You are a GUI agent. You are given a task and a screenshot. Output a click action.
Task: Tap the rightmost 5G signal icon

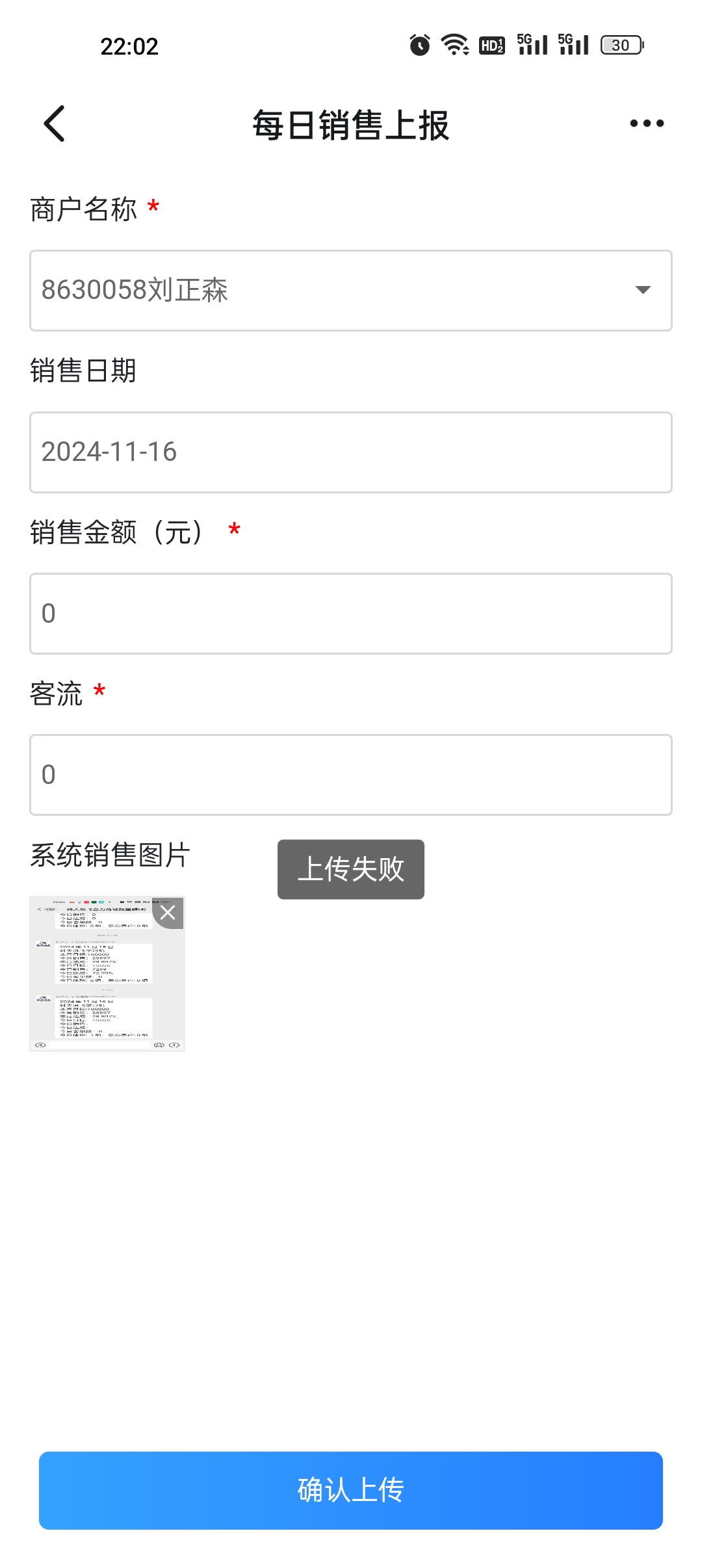pyautogui.click(x=573, y=45)
